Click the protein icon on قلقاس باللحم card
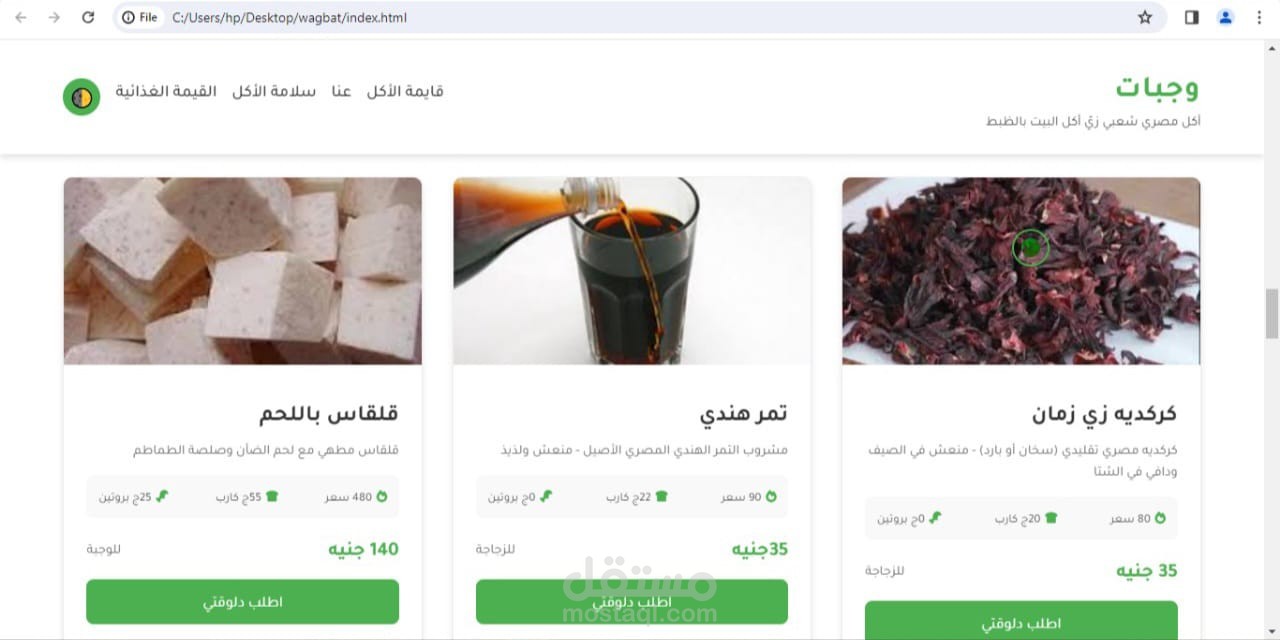The width and height of the screenshot is (1280, 640). point(162,496)
